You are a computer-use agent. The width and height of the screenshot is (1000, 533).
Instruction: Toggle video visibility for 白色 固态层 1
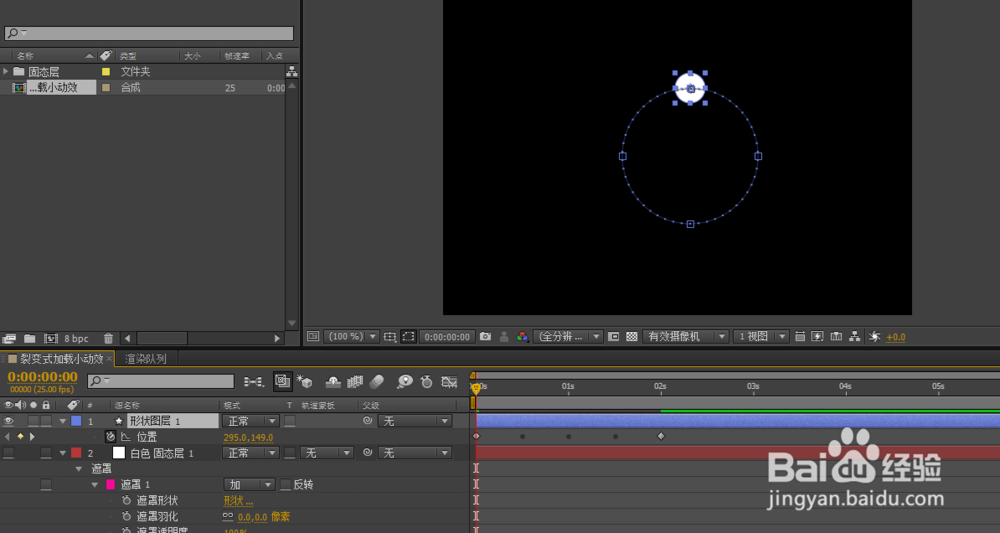point(8,453)
